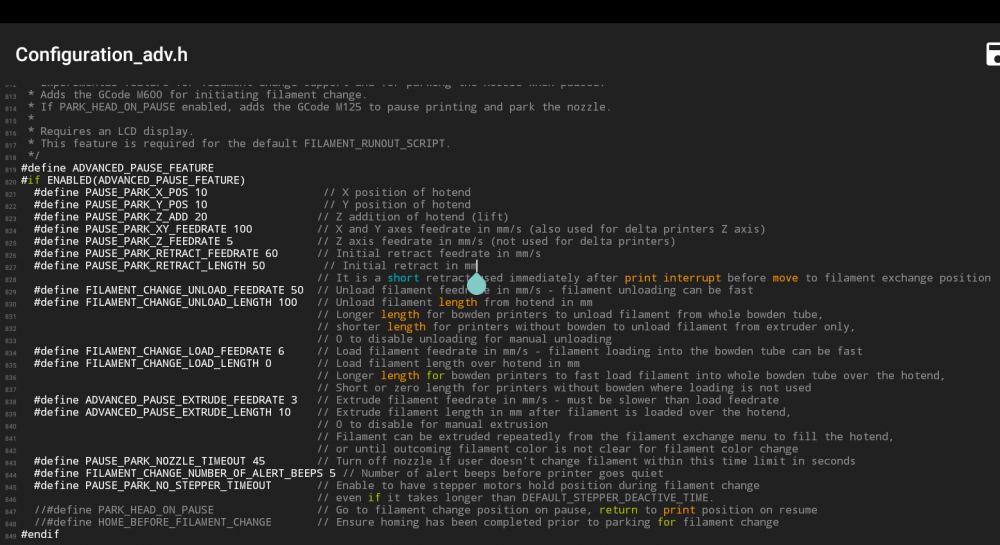Click the FILAMENT_CHANGE_UNLOAD_LENGTH 100 define
Screen dimensions: 1000x545
(165, 302)
